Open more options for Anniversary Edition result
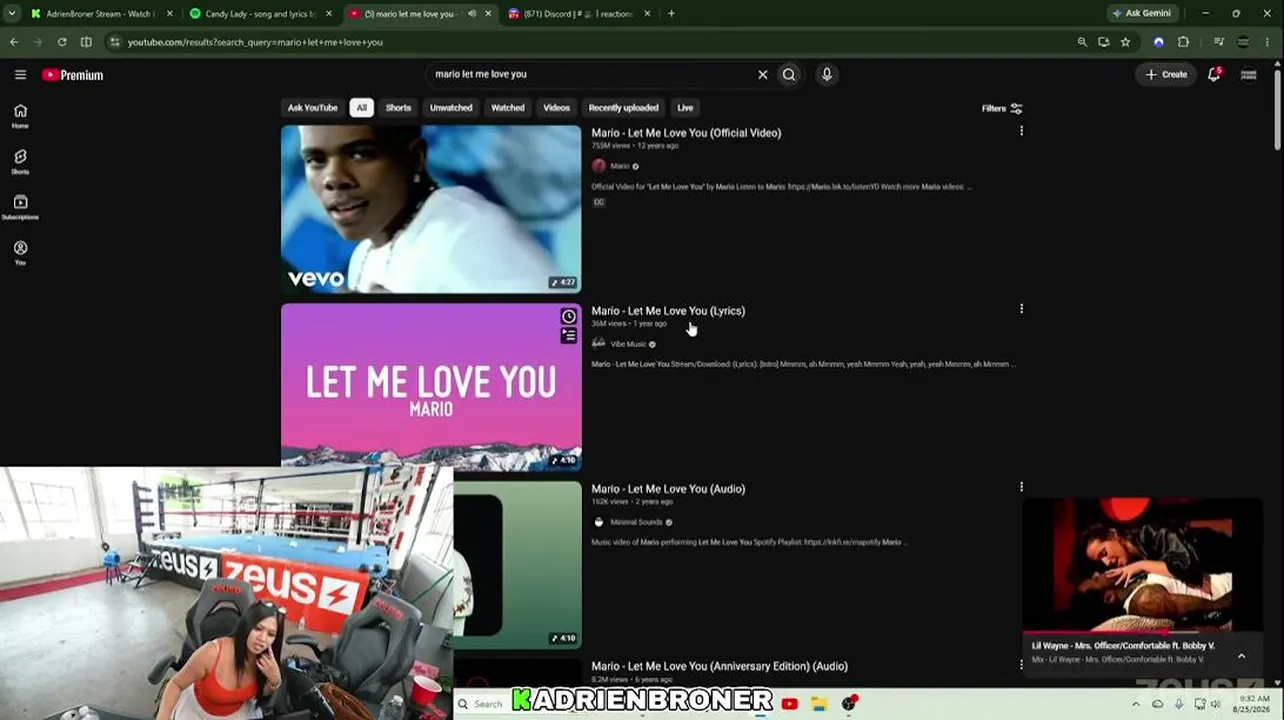The width and height of the screenshot is (1284, 720). 1021,665
